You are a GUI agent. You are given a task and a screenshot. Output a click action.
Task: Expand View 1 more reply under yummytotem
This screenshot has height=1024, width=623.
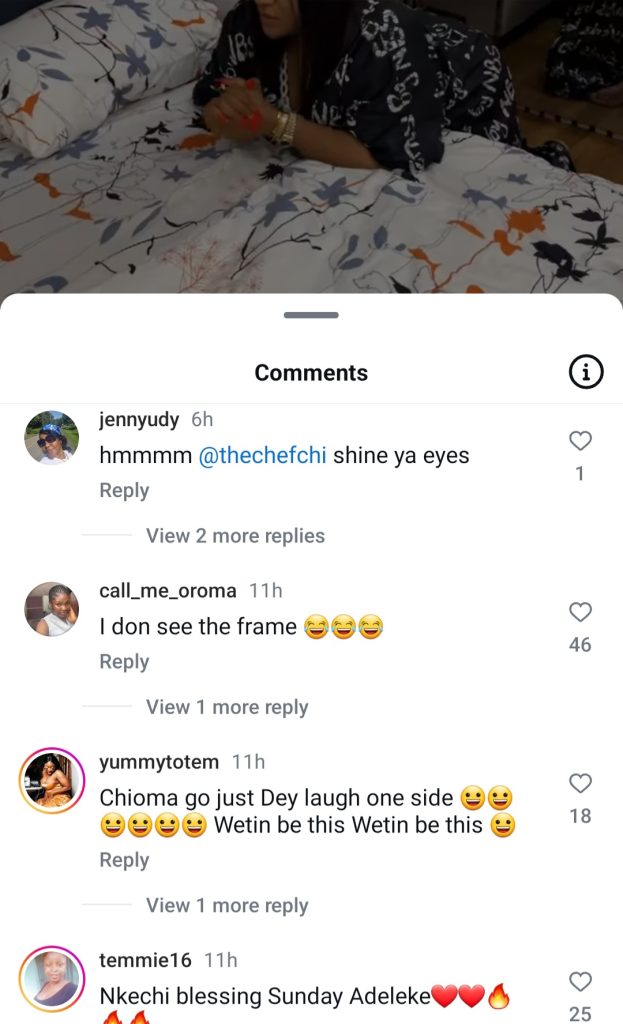click(227, 906)
